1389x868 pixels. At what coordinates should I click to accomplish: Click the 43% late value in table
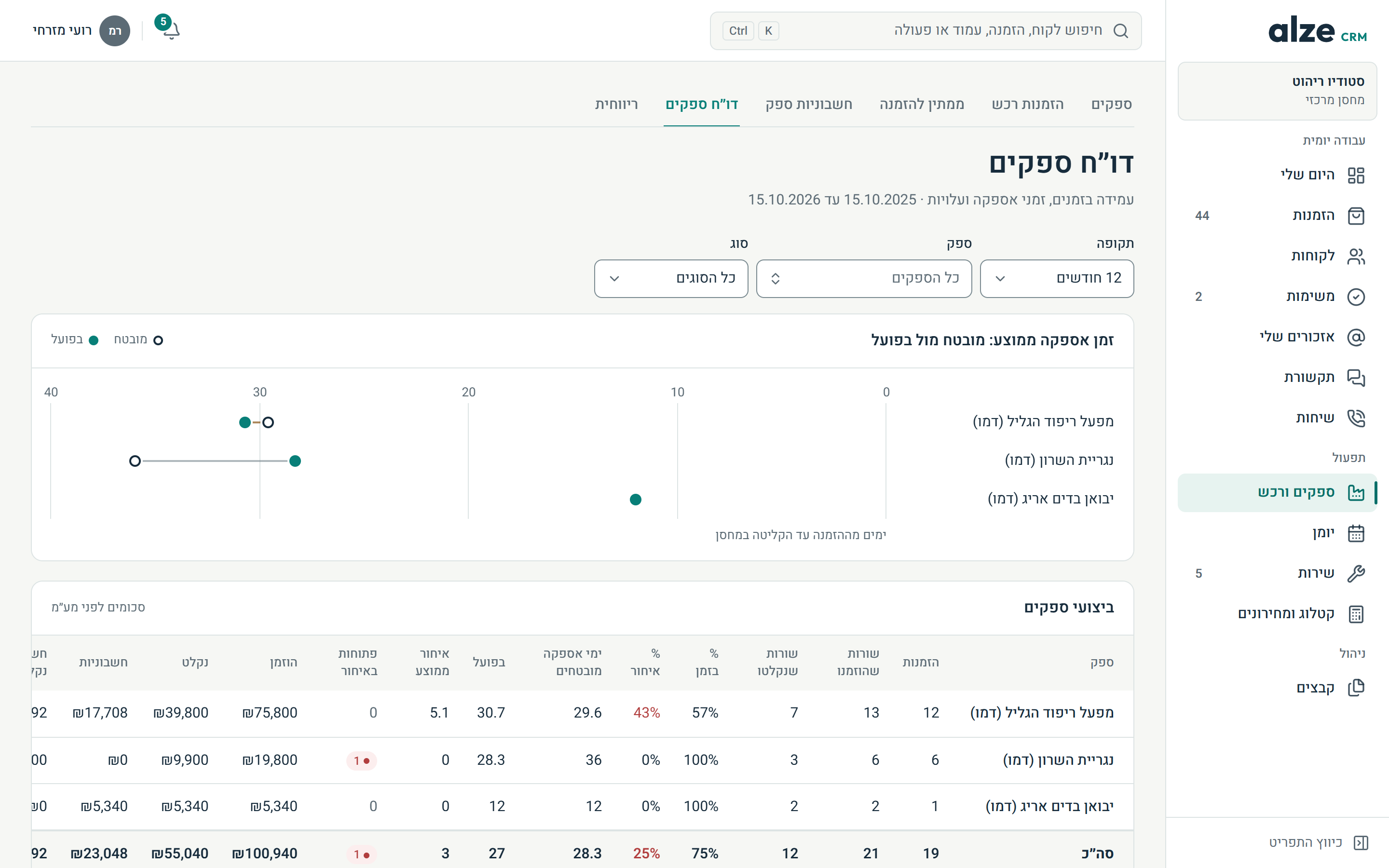pos(646,713)
